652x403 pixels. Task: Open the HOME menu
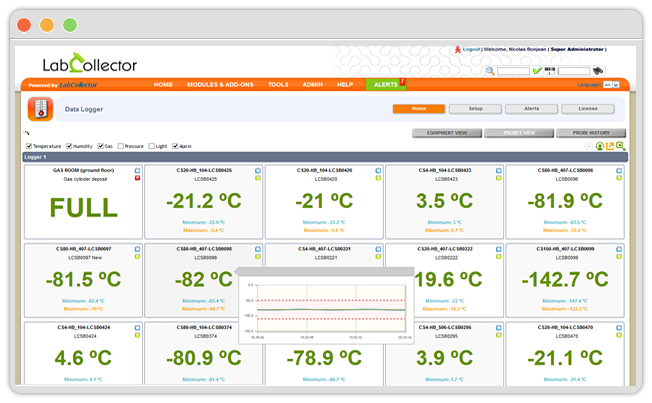163,84
